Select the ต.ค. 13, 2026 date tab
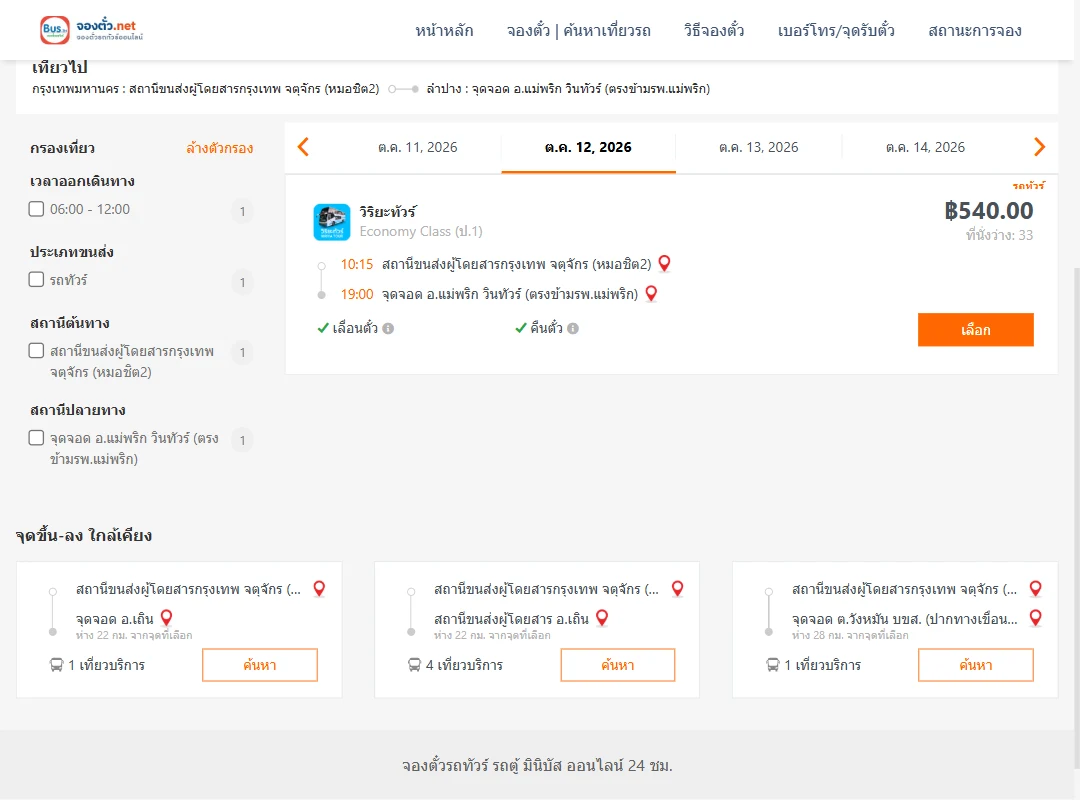The image size is (1080, 800). pos(758,147)
